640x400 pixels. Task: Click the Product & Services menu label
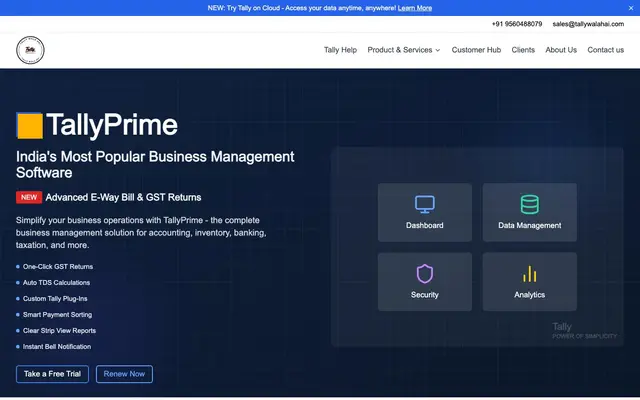(400, 50)
